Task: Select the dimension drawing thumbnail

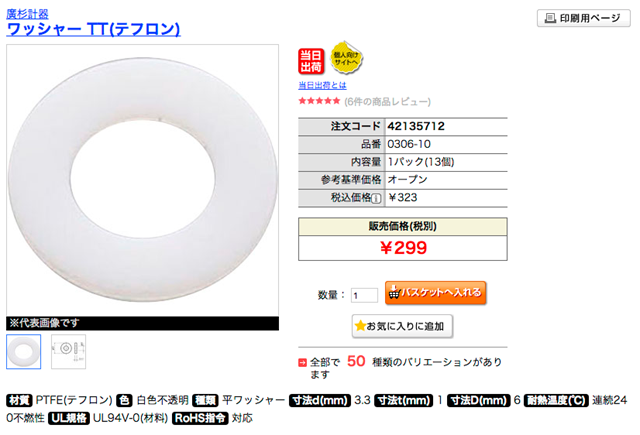Action: [68, 352]
